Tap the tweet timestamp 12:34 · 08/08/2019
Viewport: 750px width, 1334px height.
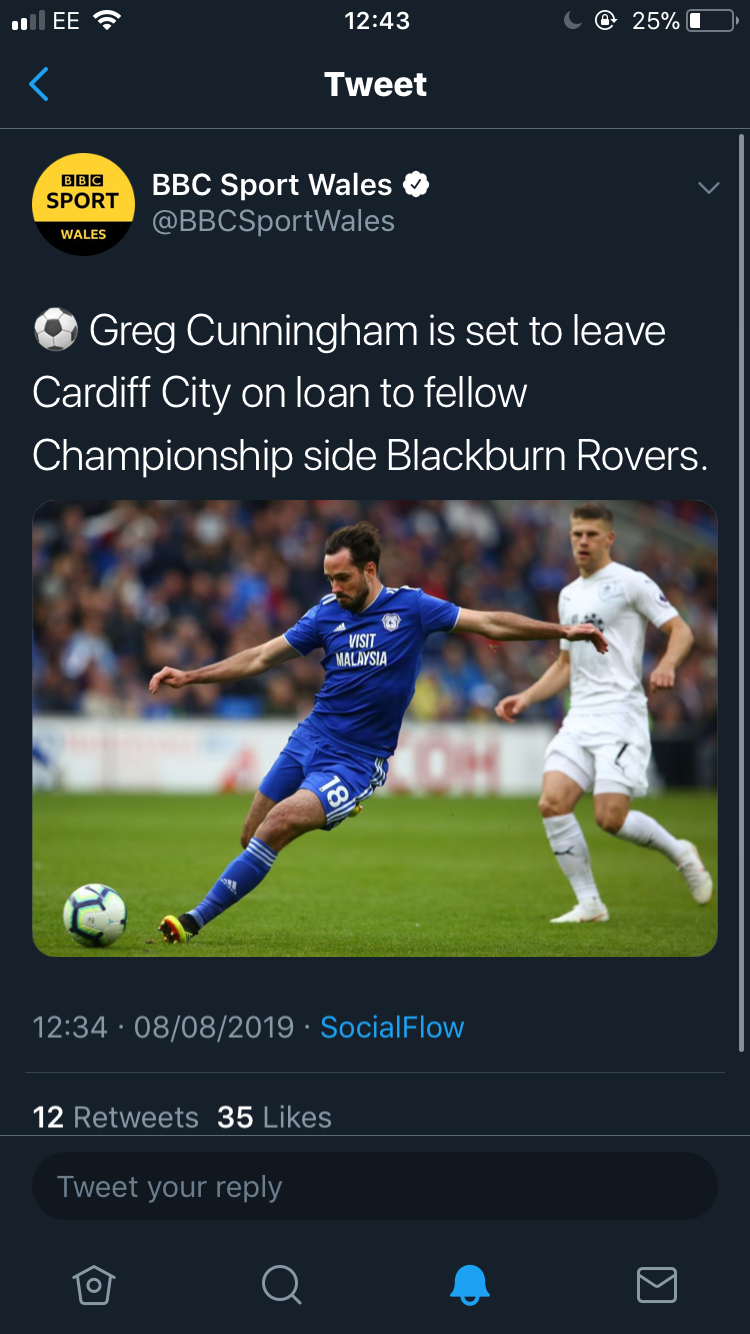164,1027
